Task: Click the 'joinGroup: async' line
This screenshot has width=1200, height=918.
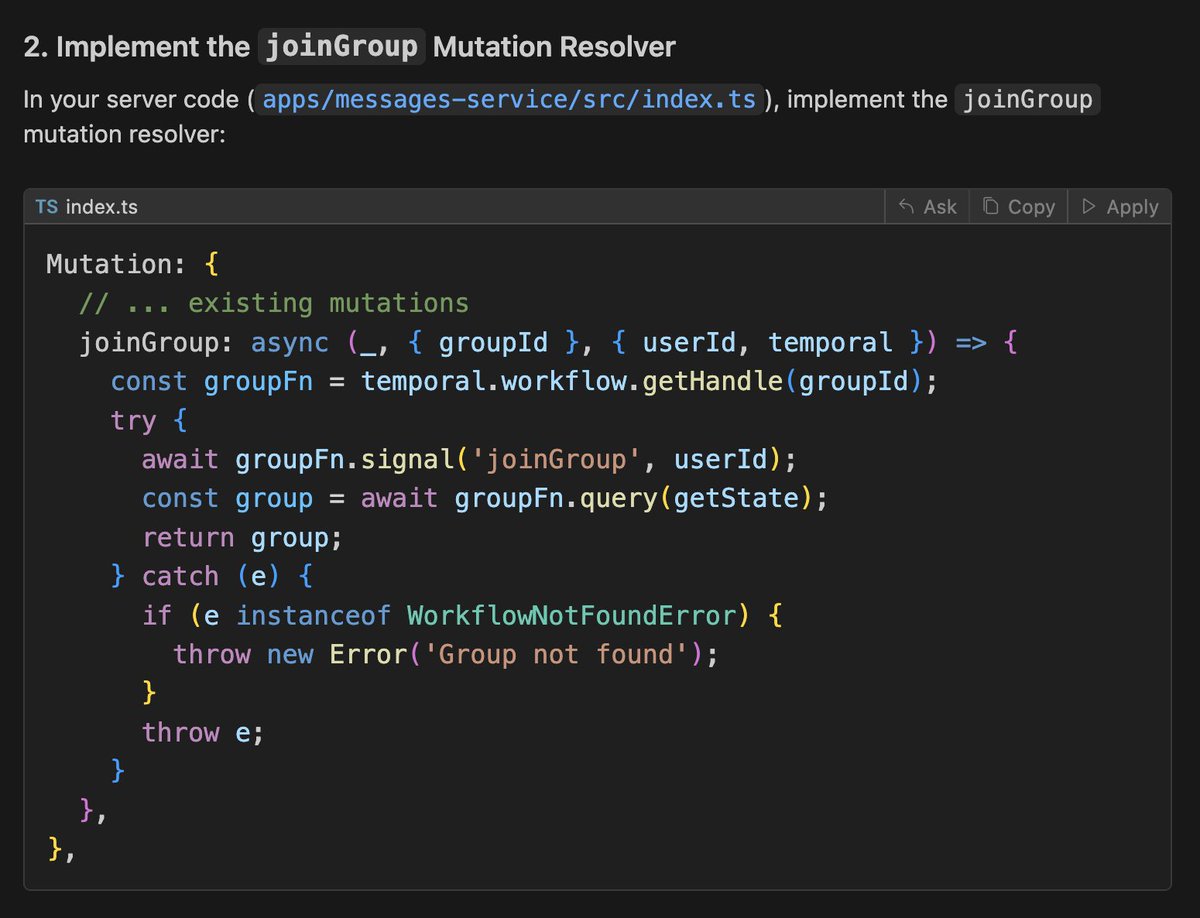Action: (x=549, y=342)
